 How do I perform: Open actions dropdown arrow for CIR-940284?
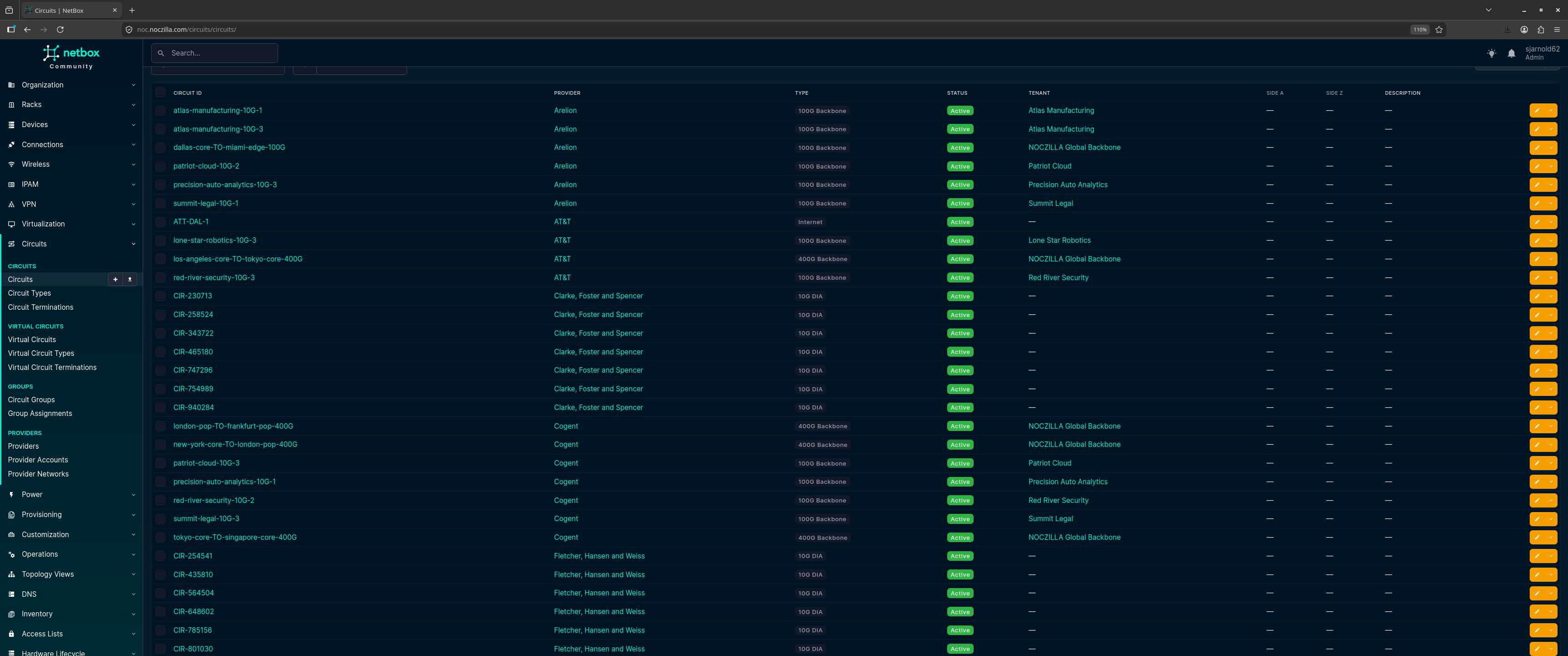(1550, 408)
